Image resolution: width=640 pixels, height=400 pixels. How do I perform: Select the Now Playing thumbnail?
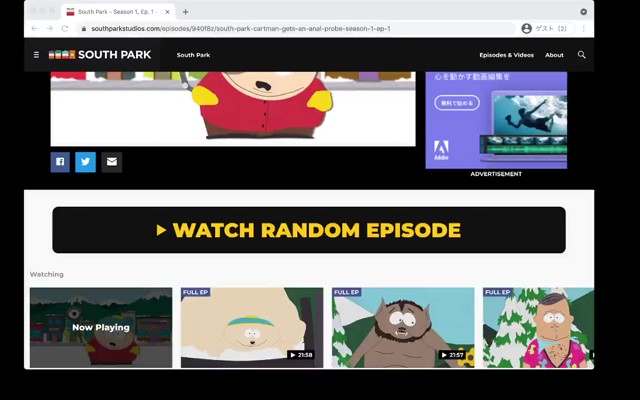coord(101,327)
